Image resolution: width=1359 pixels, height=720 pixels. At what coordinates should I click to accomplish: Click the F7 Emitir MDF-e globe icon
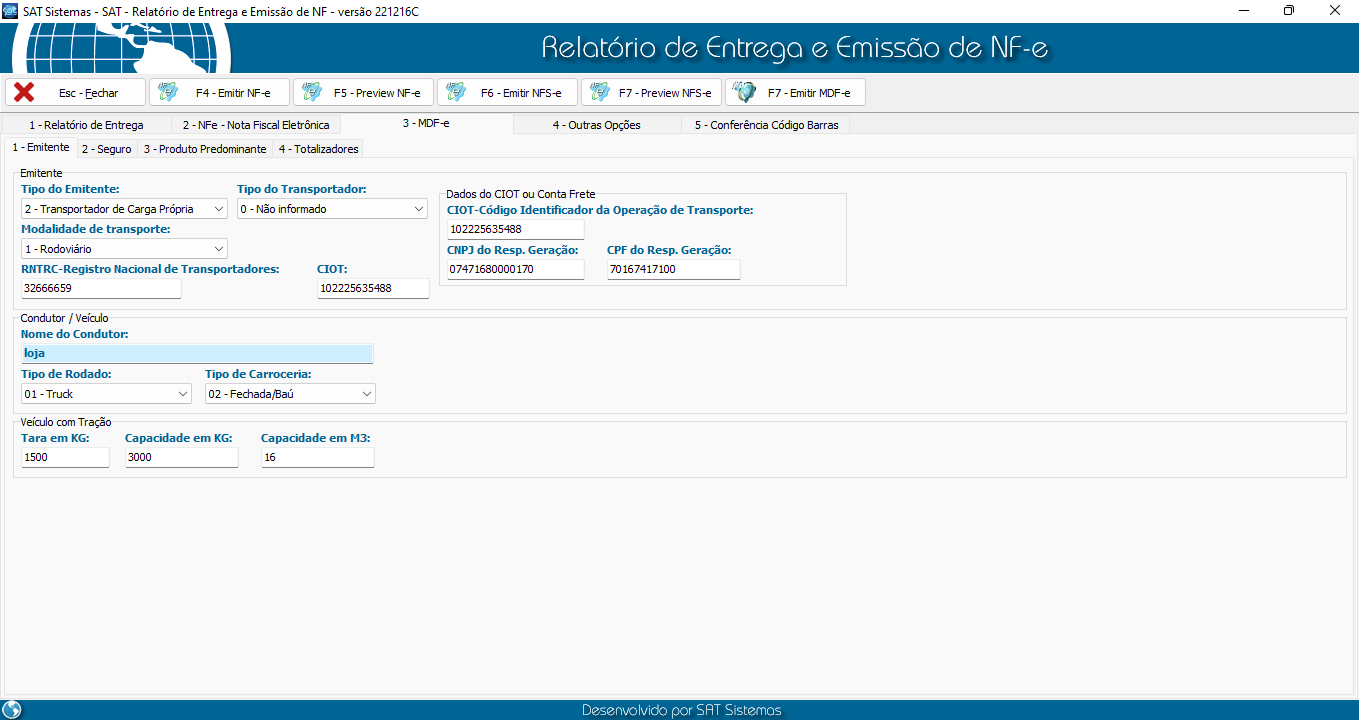744,93
